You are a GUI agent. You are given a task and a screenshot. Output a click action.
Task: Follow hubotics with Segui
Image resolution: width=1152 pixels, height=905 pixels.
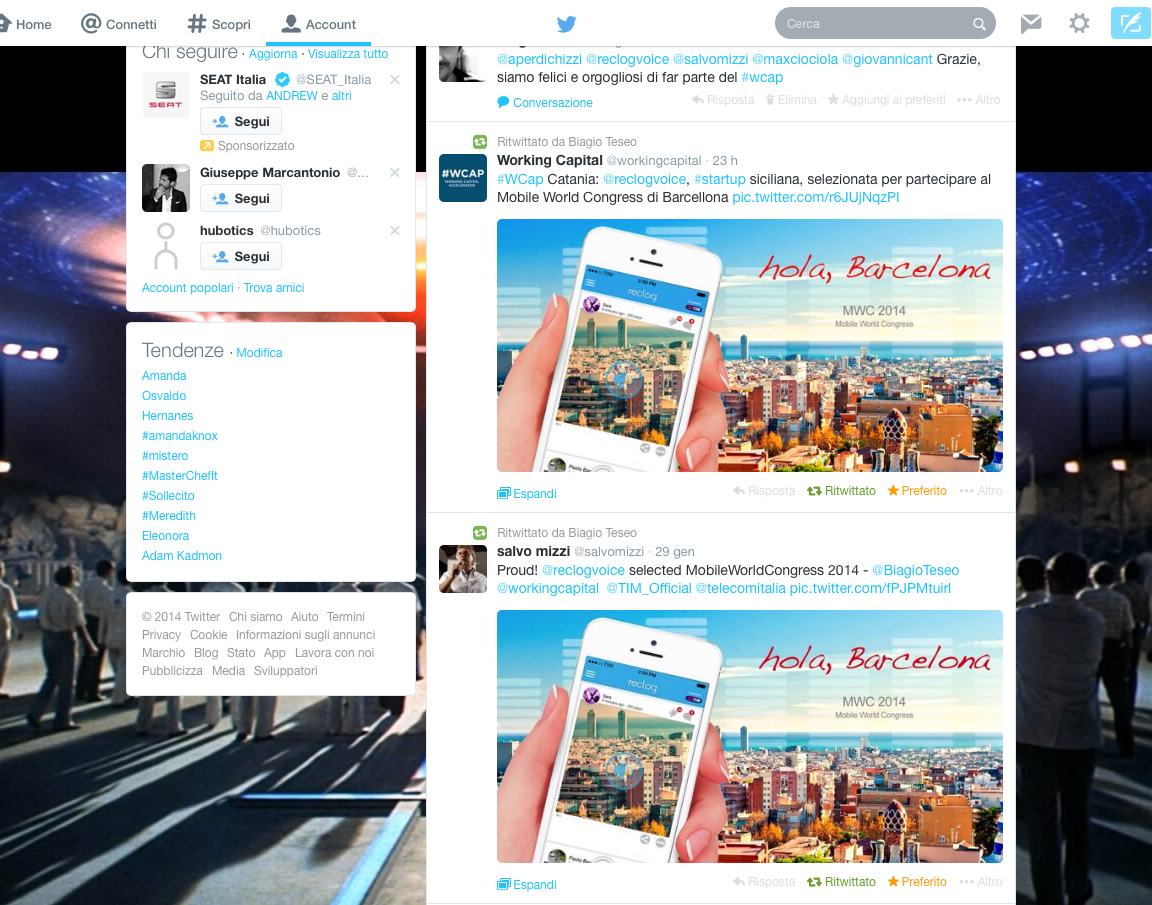pyautogui.click(x=241, y=256)
